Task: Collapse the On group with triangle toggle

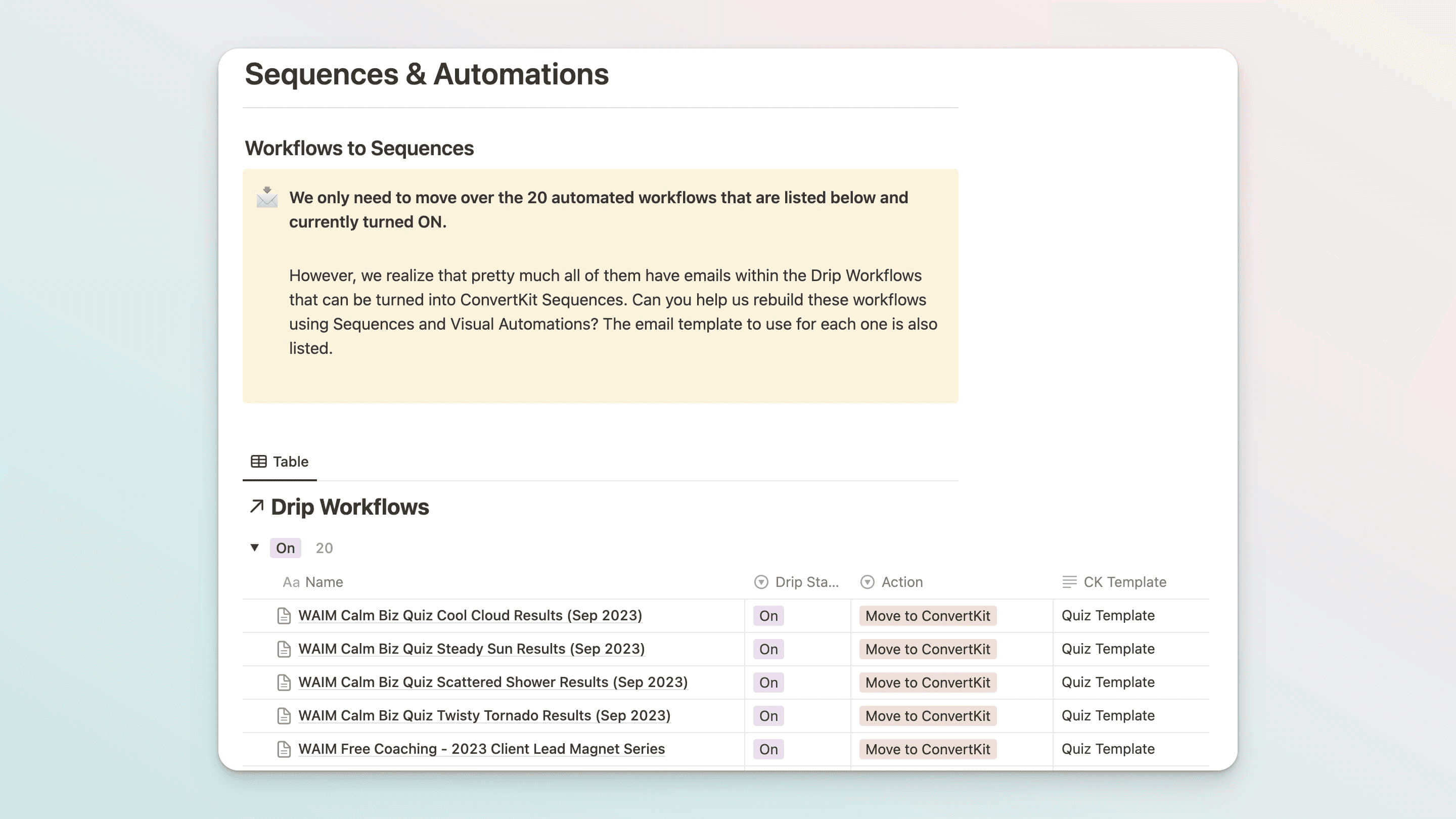Action: [254, 547]
